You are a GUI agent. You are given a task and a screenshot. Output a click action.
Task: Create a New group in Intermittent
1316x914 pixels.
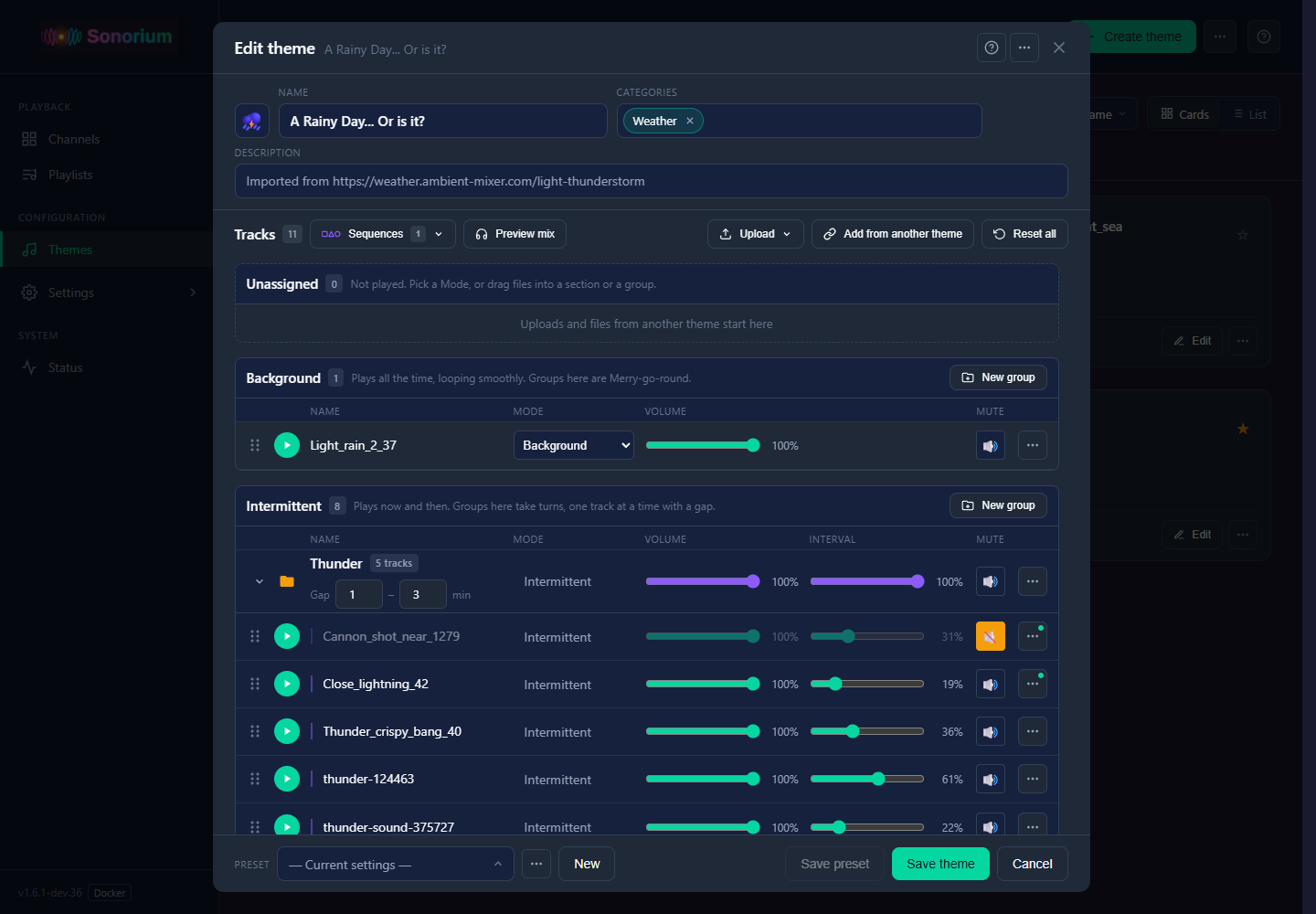click(998, 505)
